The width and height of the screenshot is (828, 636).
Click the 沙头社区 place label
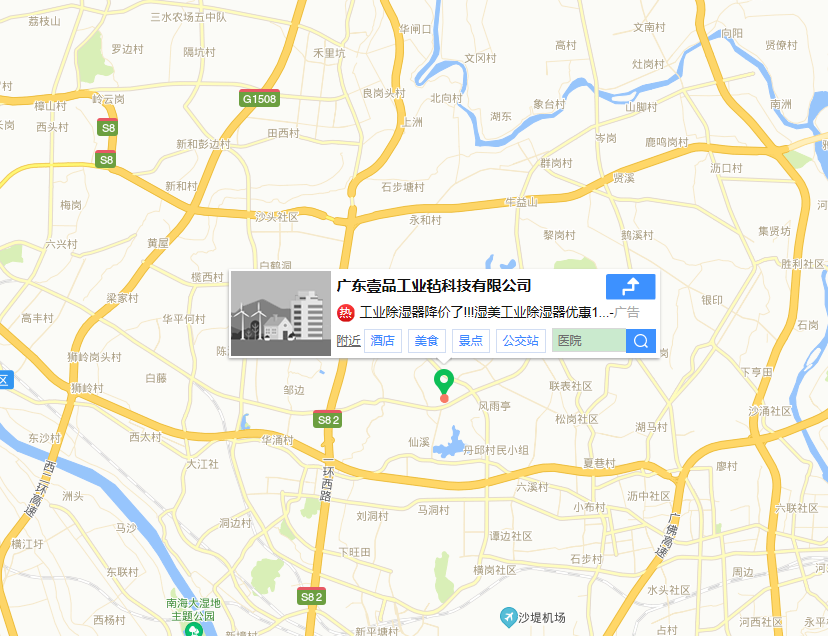(277, 217)
